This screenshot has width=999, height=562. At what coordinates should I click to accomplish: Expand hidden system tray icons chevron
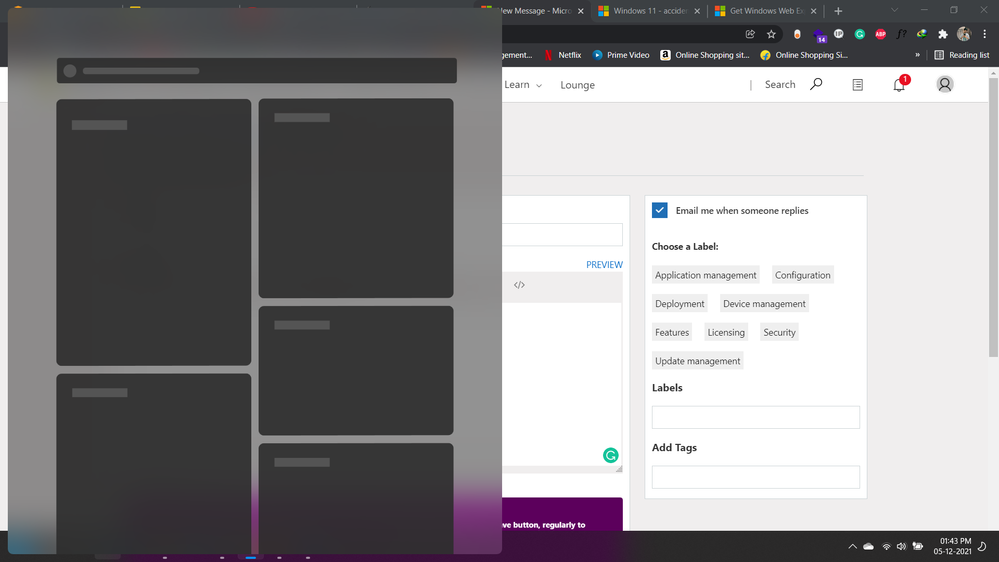pos(852,546)
